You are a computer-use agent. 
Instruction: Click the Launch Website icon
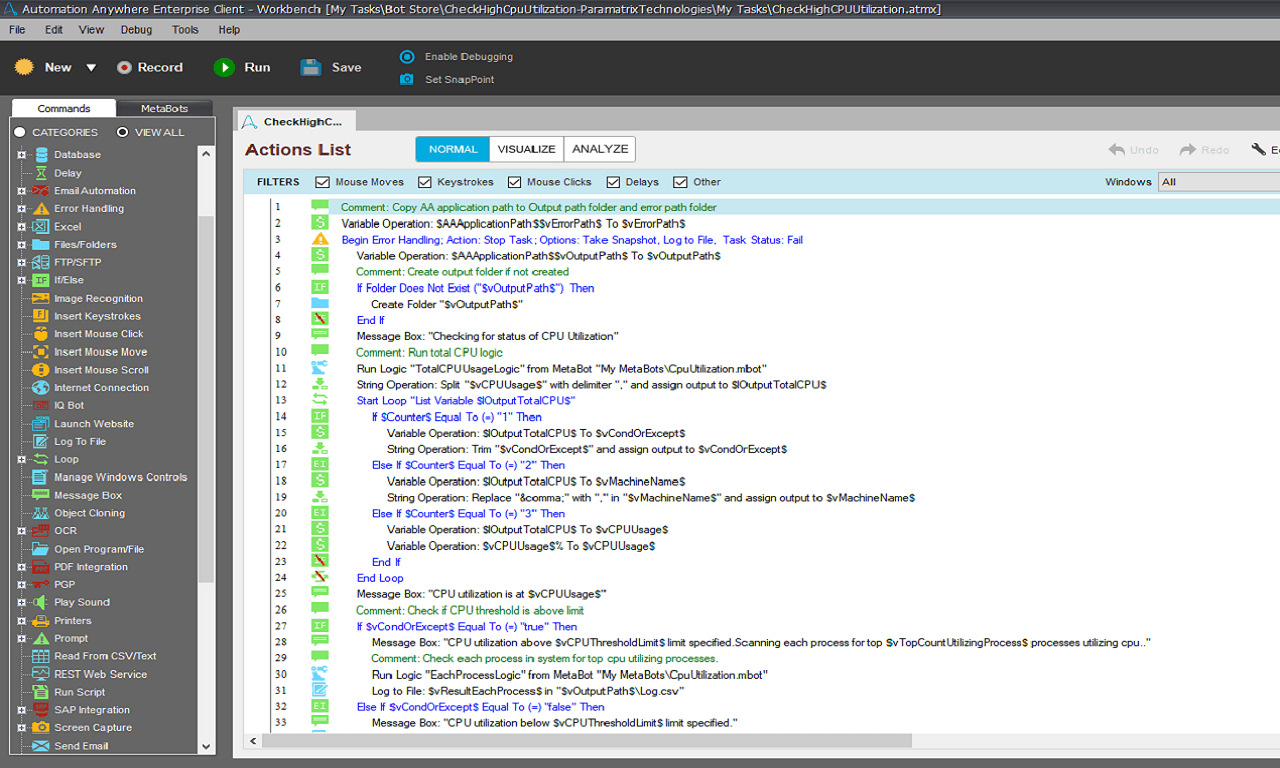[x=41, y=424]
